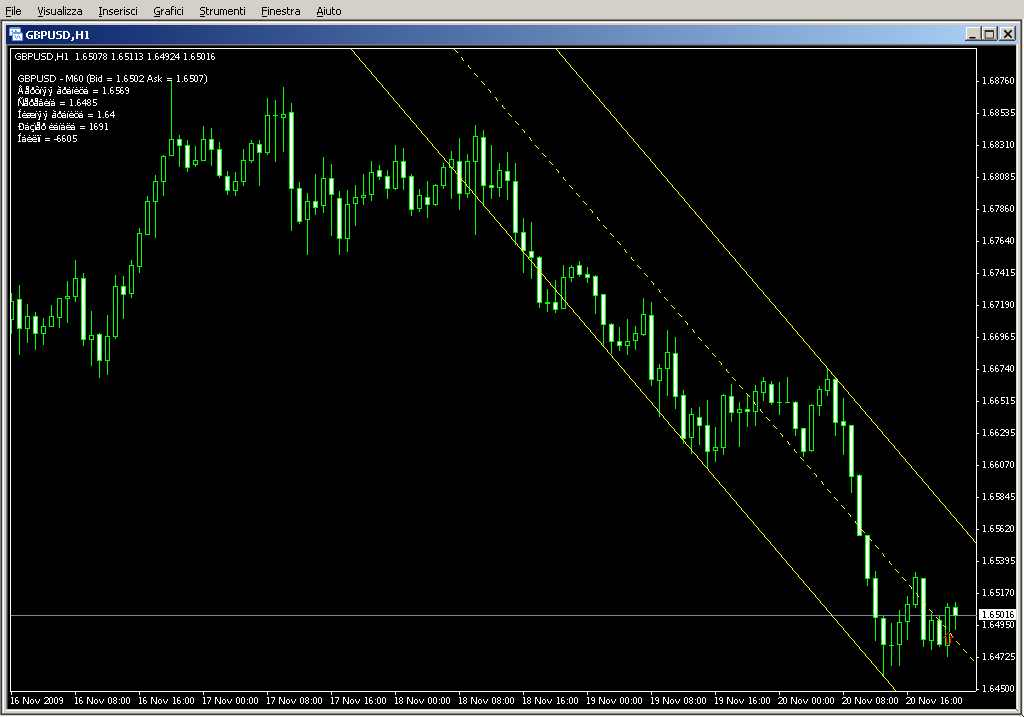Click the 20 Nov 16:00 time label
The width and height of the screenshot is (1024, 717).
[x=934, y=701]
